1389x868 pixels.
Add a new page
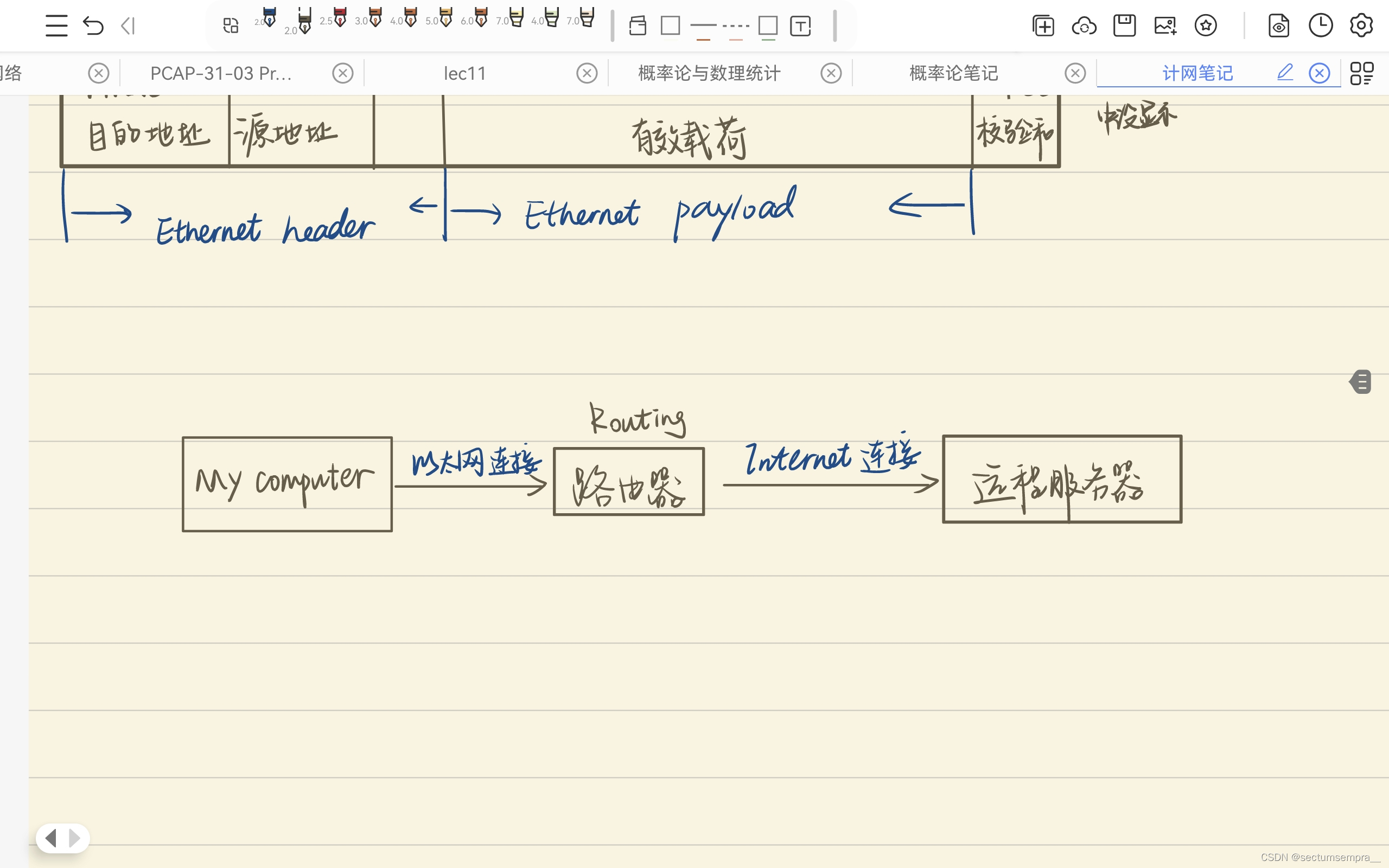[x=1043, y=26]
